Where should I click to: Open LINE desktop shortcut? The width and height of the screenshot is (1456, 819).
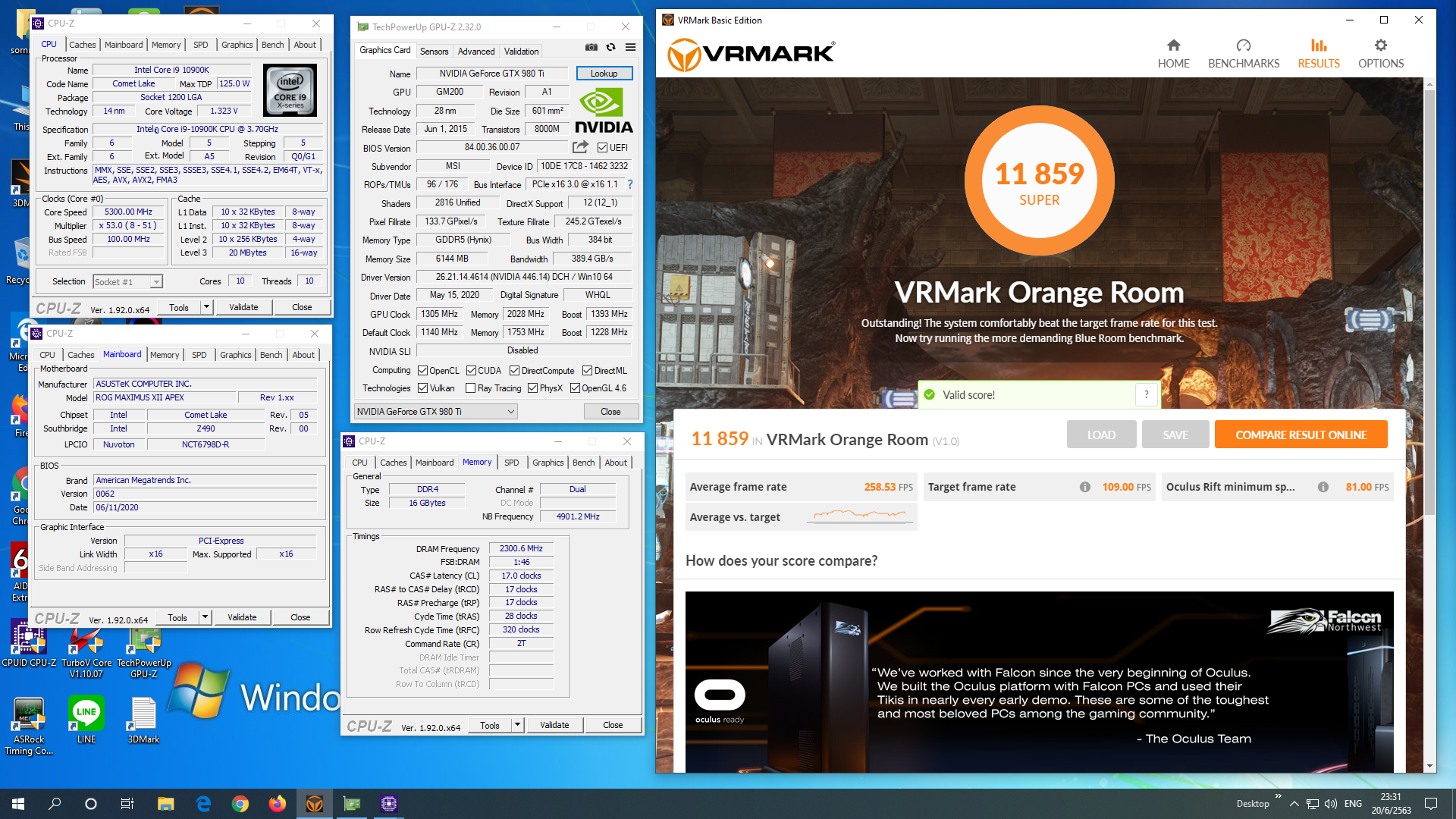(x=86, y=720)
